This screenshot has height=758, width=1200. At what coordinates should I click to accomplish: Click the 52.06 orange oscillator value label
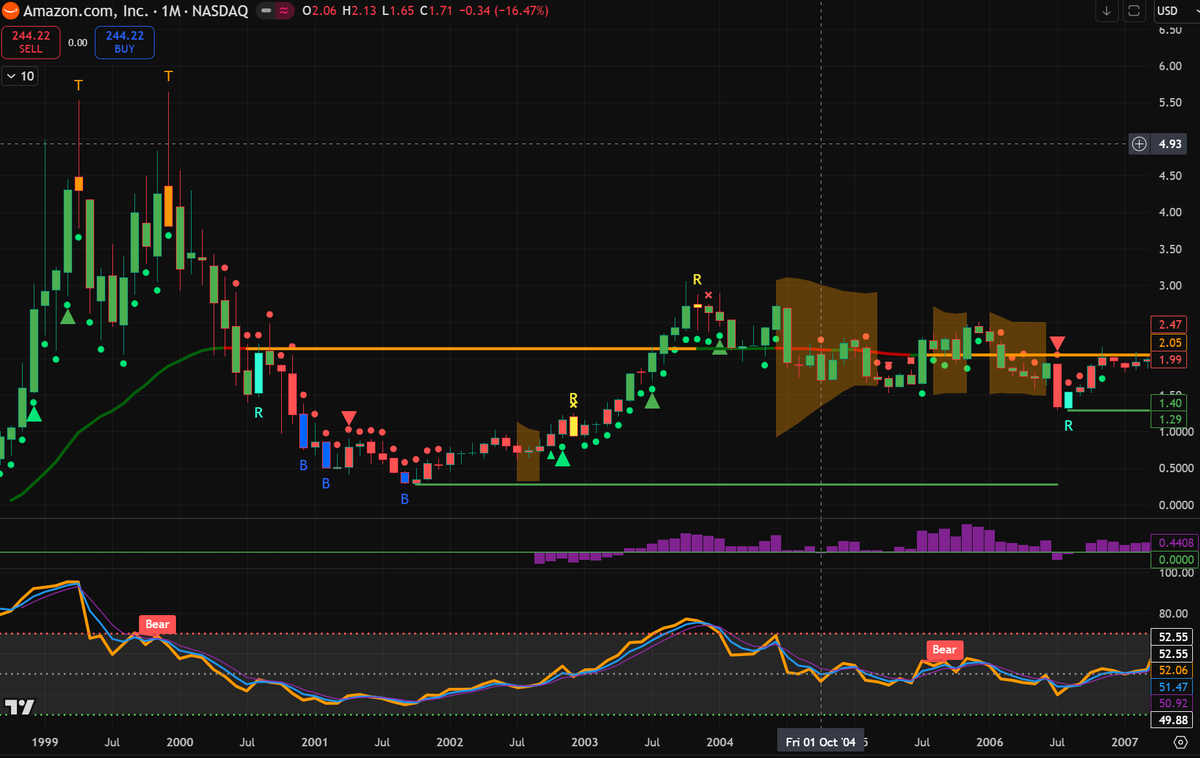click(1170, 670)
